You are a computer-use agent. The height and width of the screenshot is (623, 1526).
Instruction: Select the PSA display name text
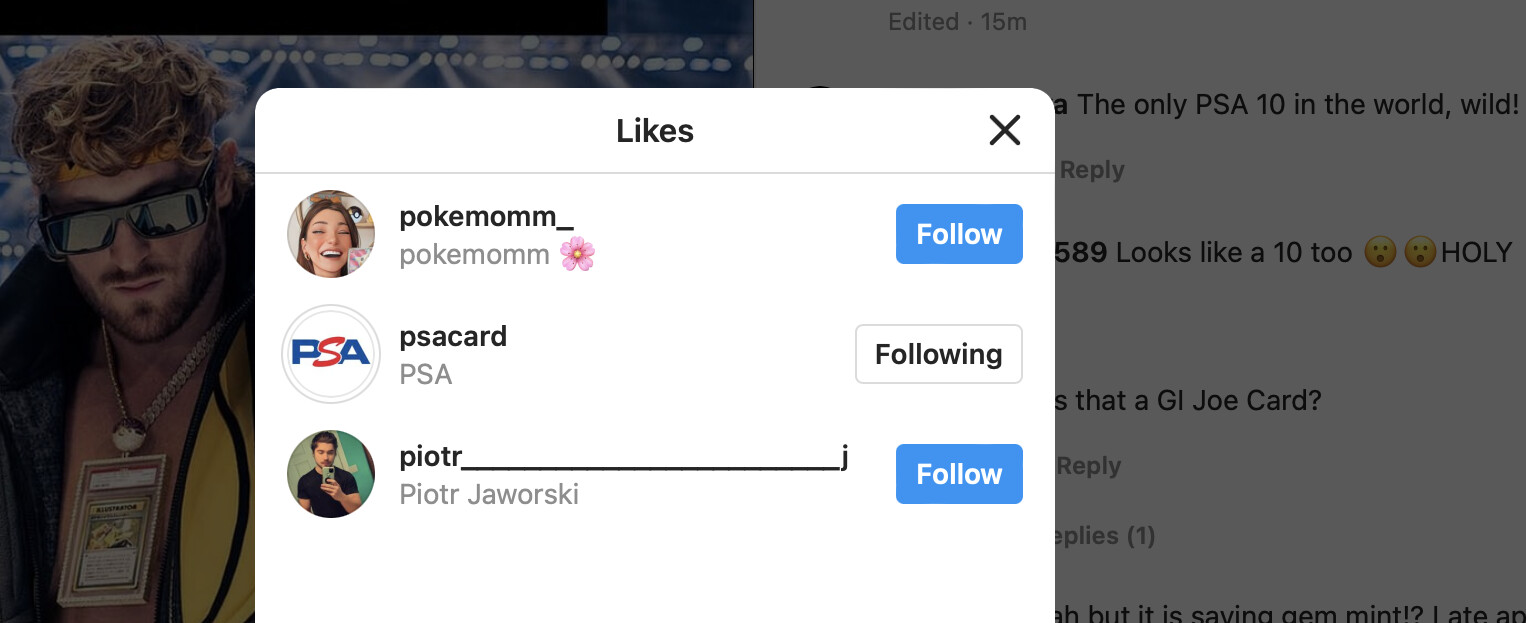click(426, 374)
